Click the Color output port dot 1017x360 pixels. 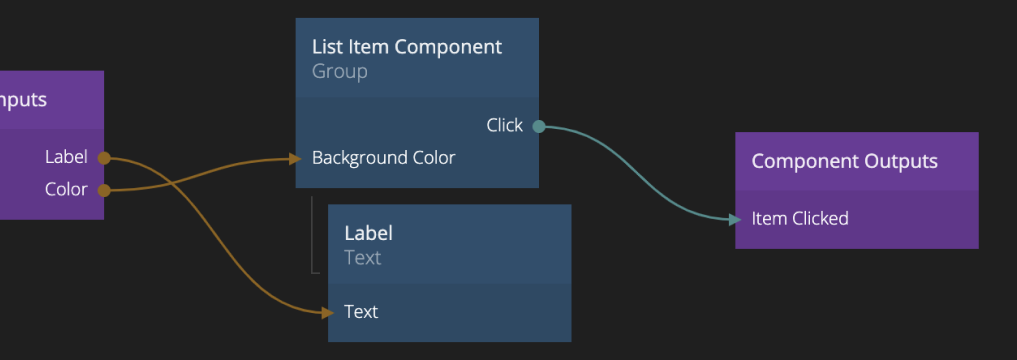pos(104,190)
